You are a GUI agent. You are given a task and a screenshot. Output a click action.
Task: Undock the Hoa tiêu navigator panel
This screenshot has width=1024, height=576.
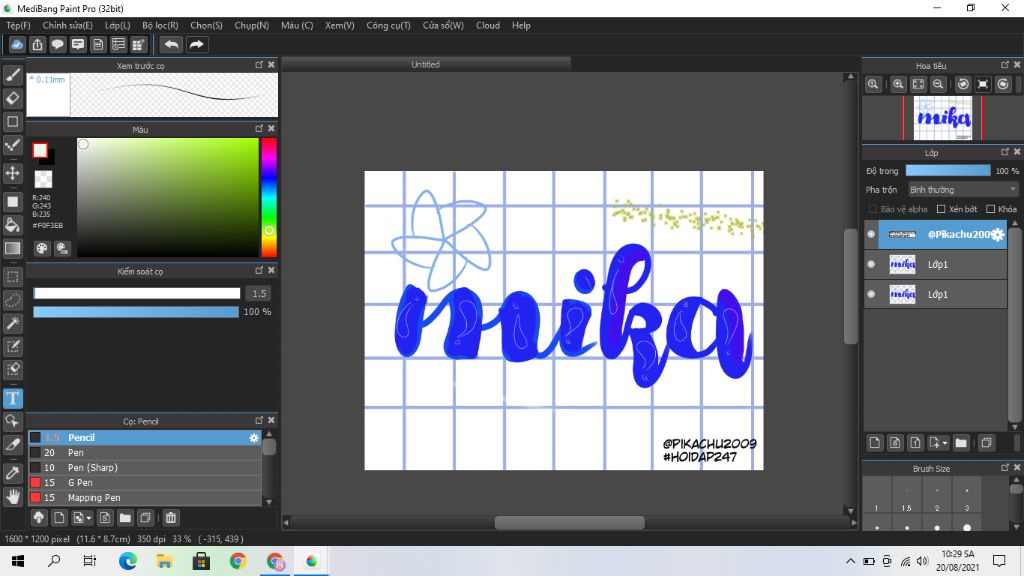pos(1005,65)
